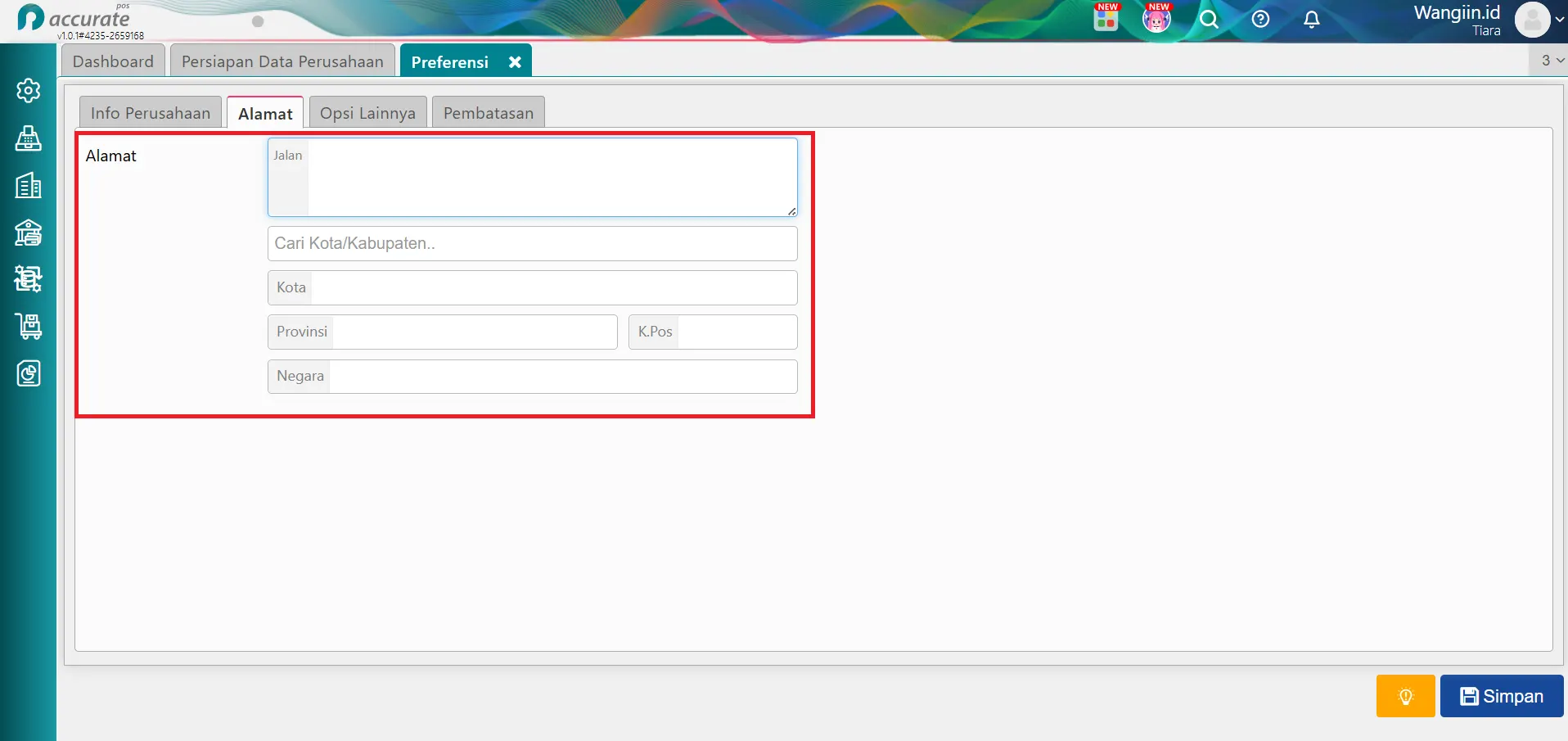Open the warehouse inventory sidebar icon
The height and width of the screenshot is (741, 1568).
tap(29, 279)
